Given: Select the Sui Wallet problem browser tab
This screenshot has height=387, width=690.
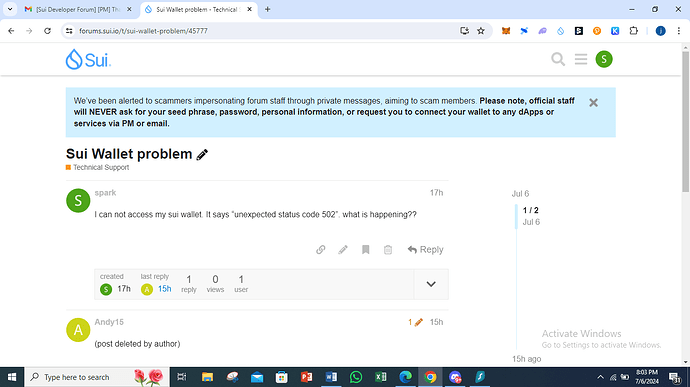Looking at the screenshot, I should [x=199, y=9].
